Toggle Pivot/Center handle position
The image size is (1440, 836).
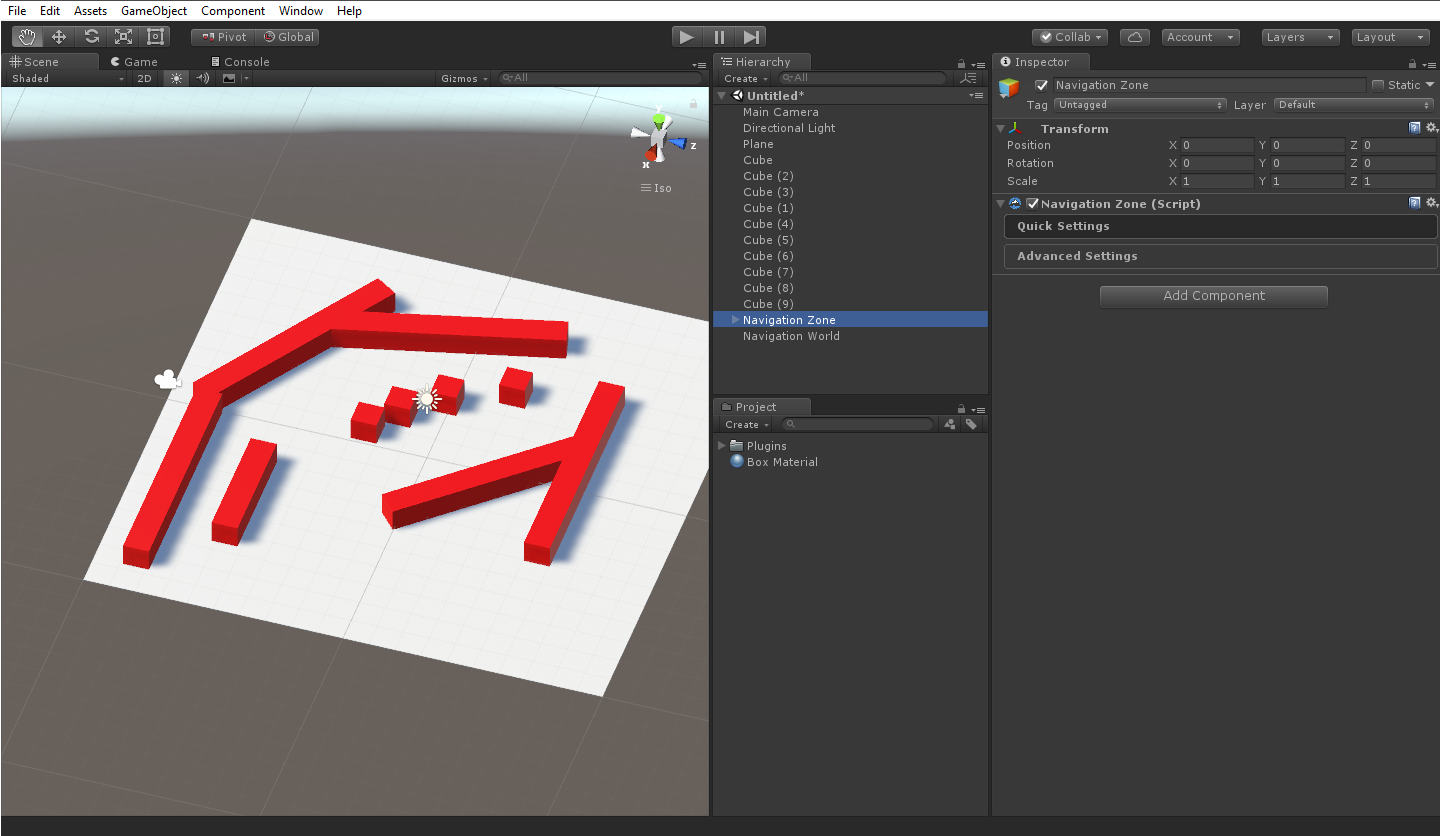[x=223, y=37]
